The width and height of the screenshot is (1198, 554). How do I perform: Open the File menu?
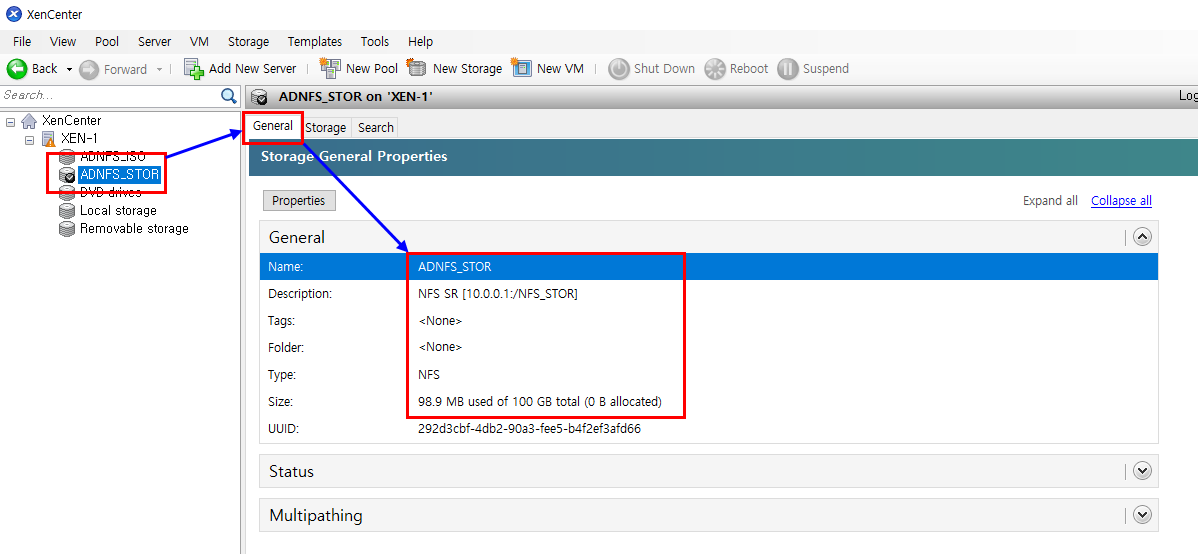22,41
